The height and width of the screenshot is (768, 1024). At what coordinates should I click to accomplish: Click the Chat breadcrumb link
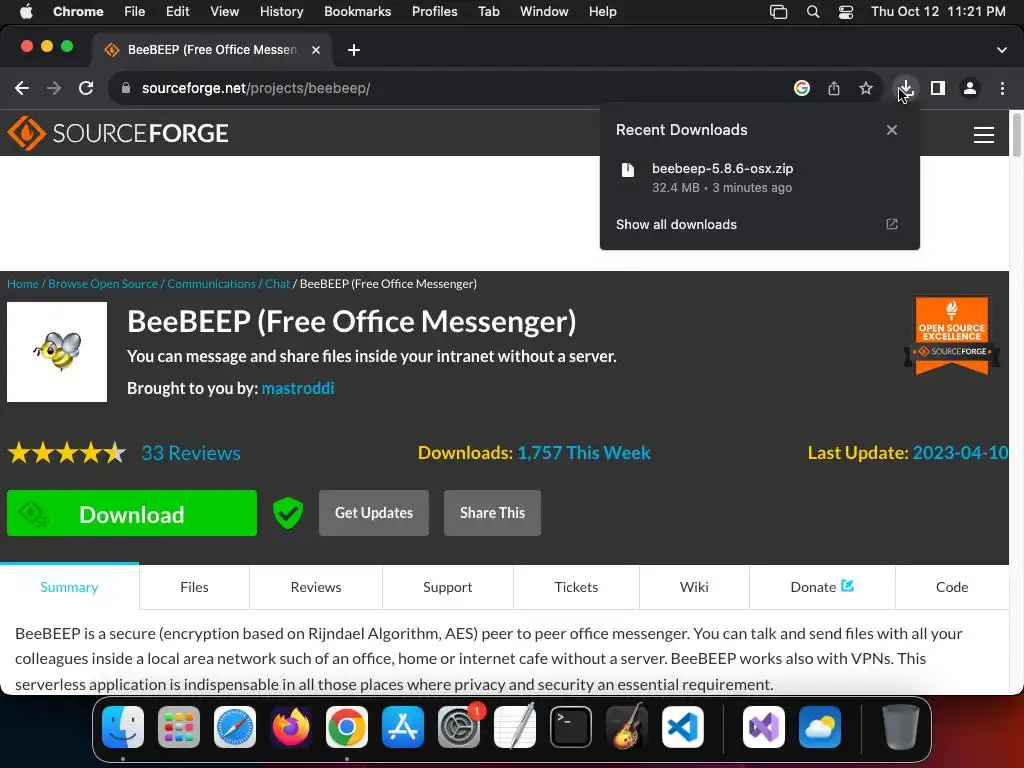[277, 284]
